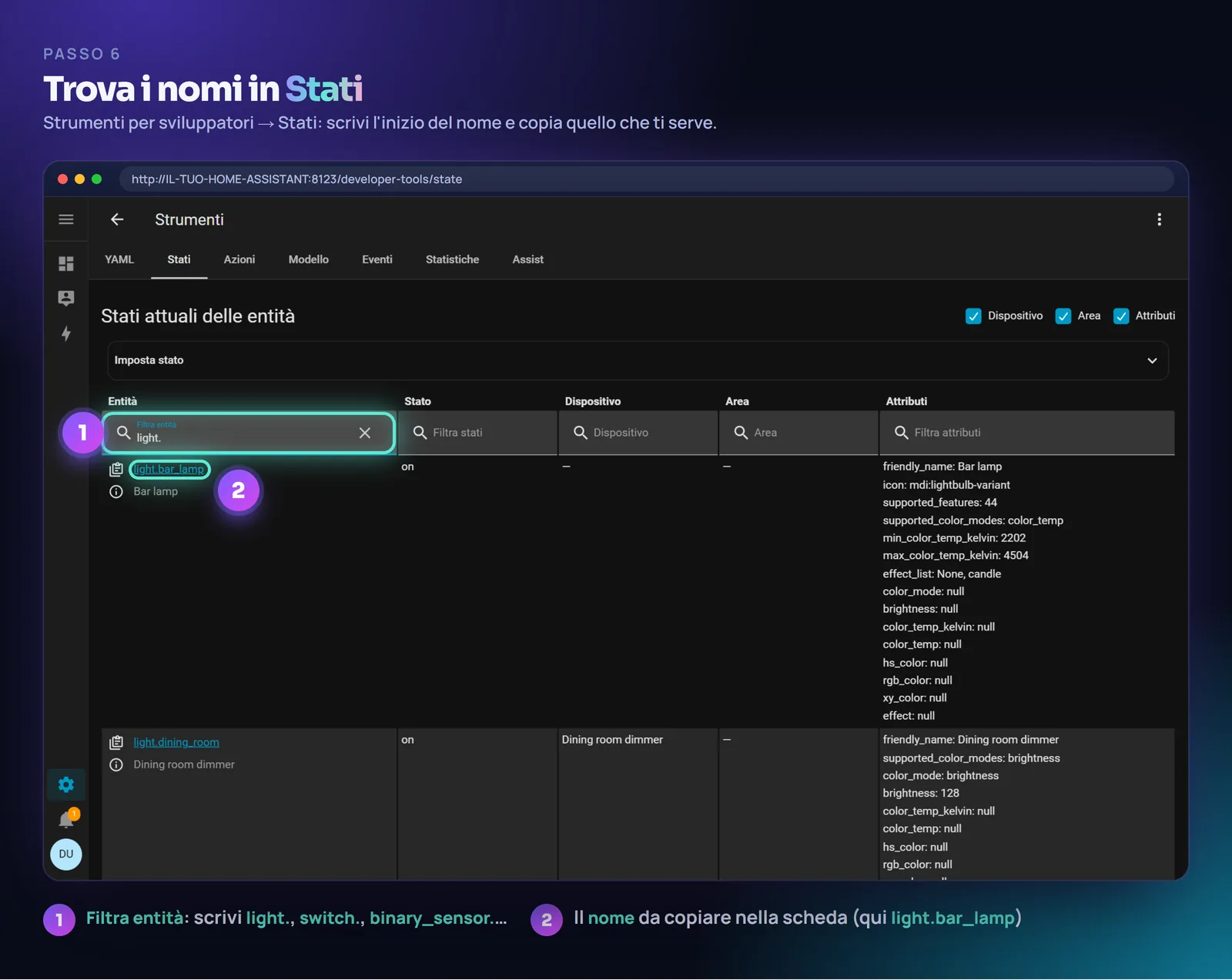Viewport: 1232px width, 980px height.
Task: Select the 'Dining room dimmer' device cell
Action: point(612,740)
